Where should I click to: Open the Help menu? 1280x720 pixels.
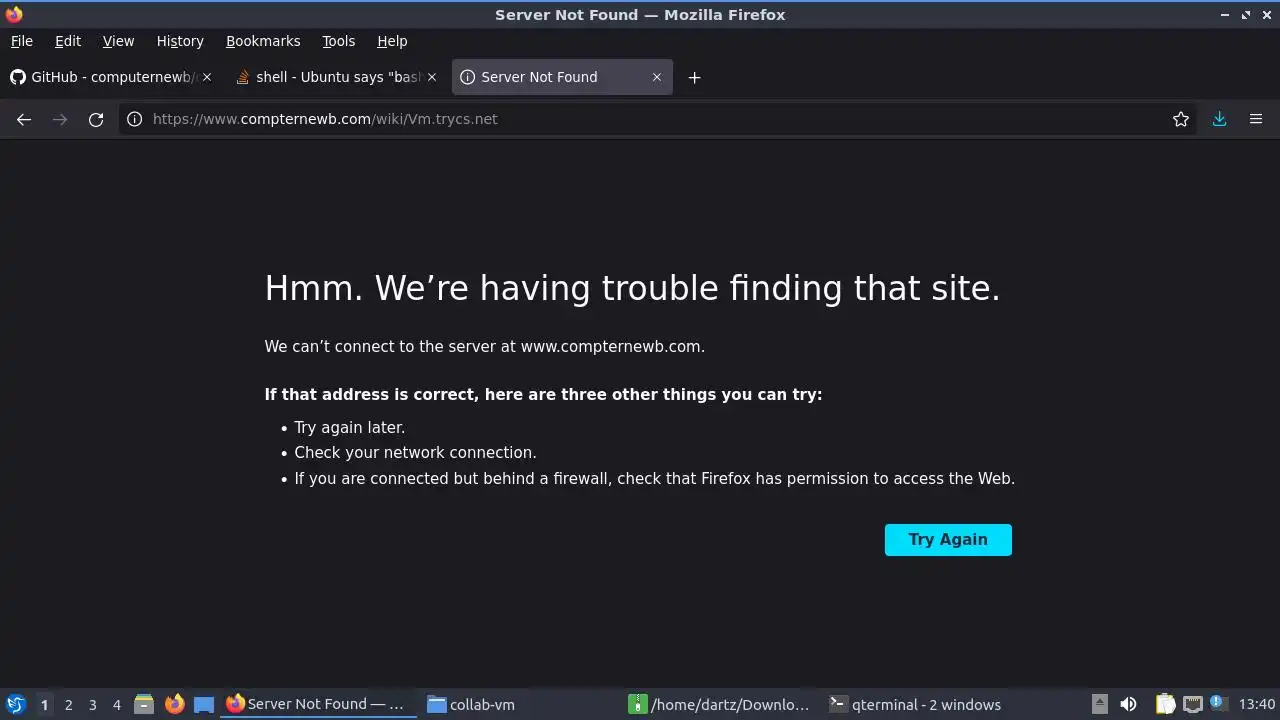tap(392, 41)
